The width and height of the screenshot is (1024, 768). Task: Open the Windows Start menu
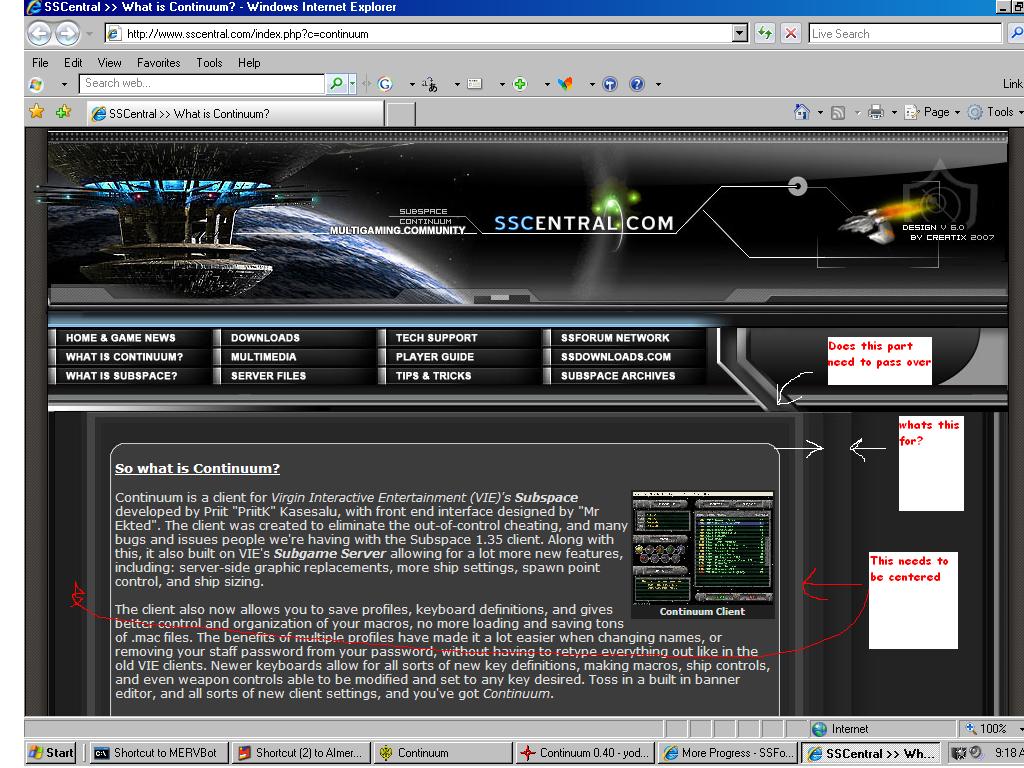51,752
